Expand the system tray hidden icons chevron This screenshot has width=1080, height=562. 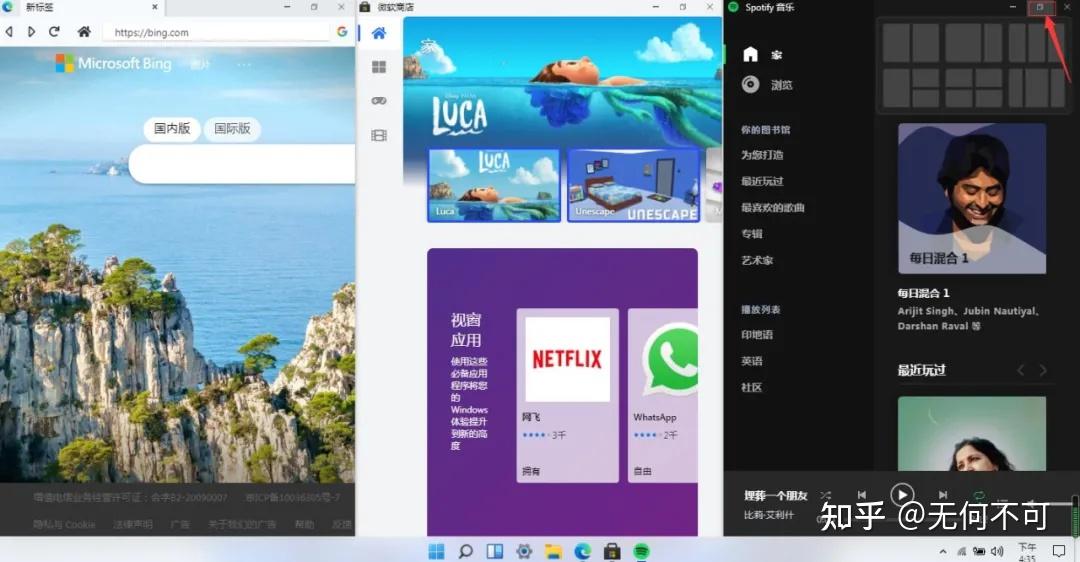pos(942,552)
